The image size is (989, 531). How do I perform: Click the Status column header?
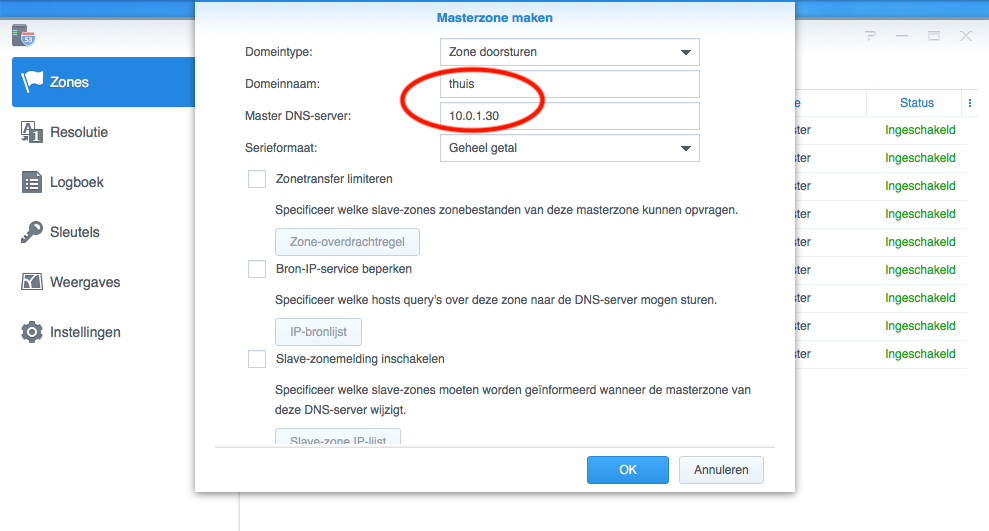coord(916,103)
